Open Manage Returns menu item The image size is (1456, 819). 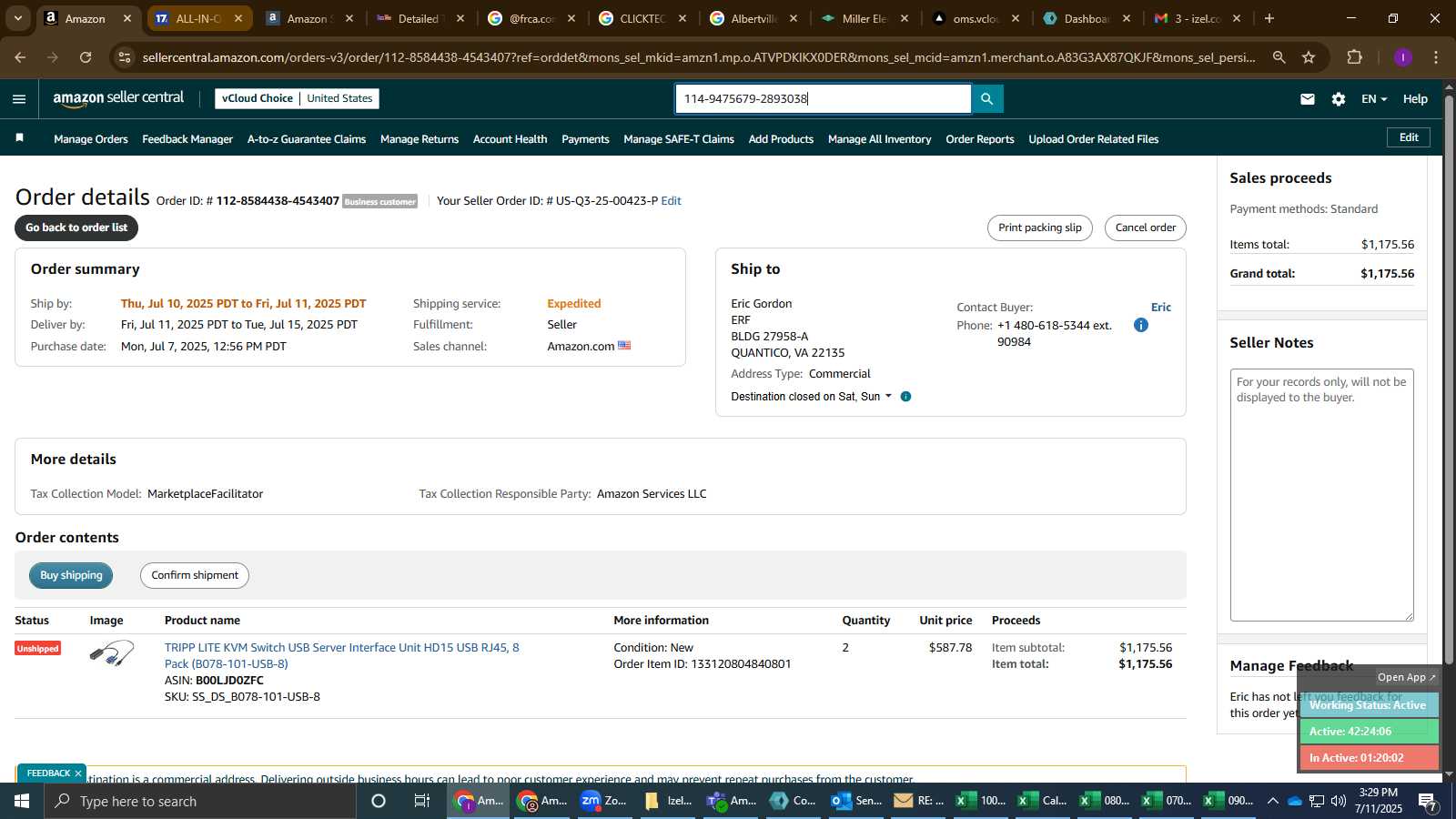click(420, 139)
